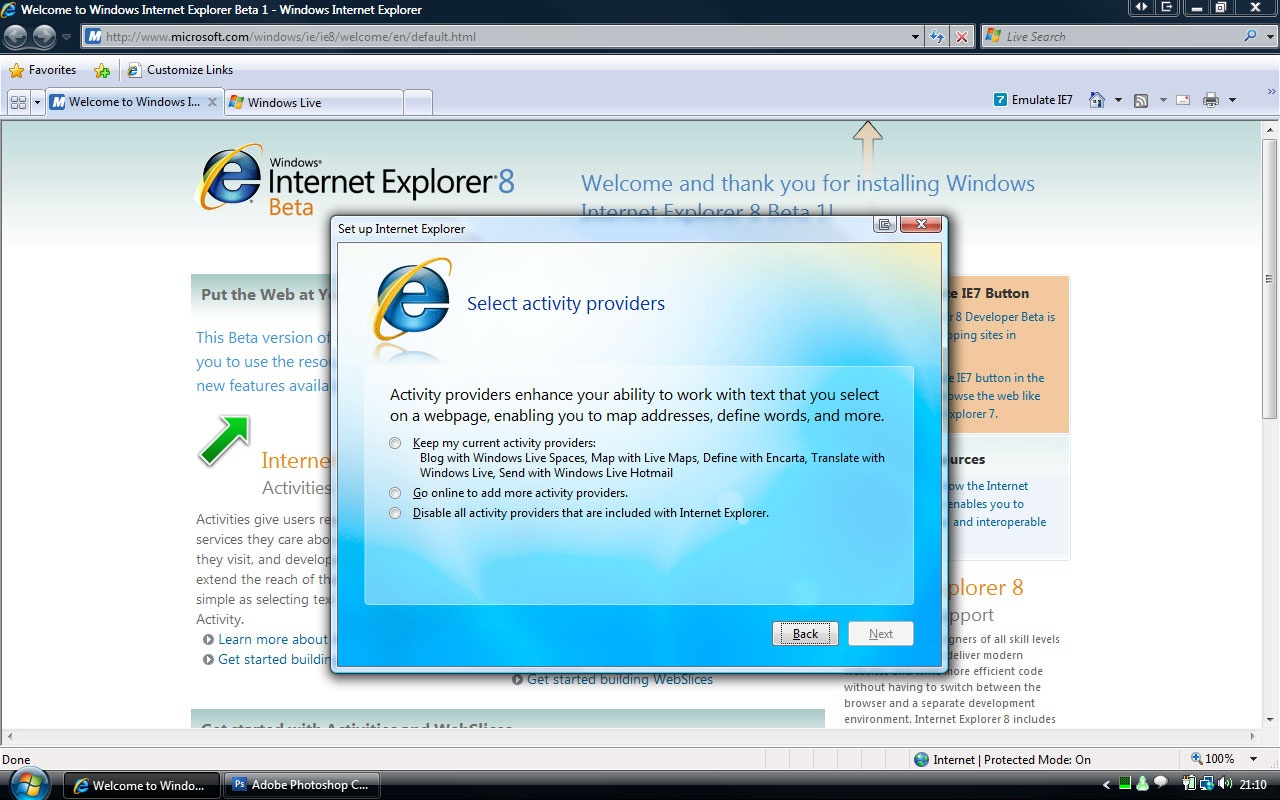
Task: Click the dialog help/restore icon in title bar
Action: (884, 225)
